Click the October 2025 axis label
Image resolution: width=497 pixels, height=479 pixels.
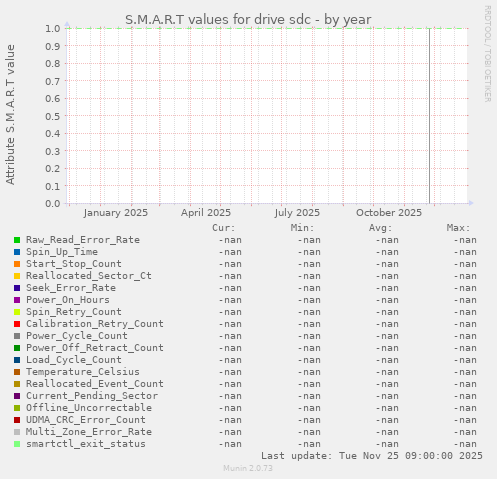coord(389,213)
